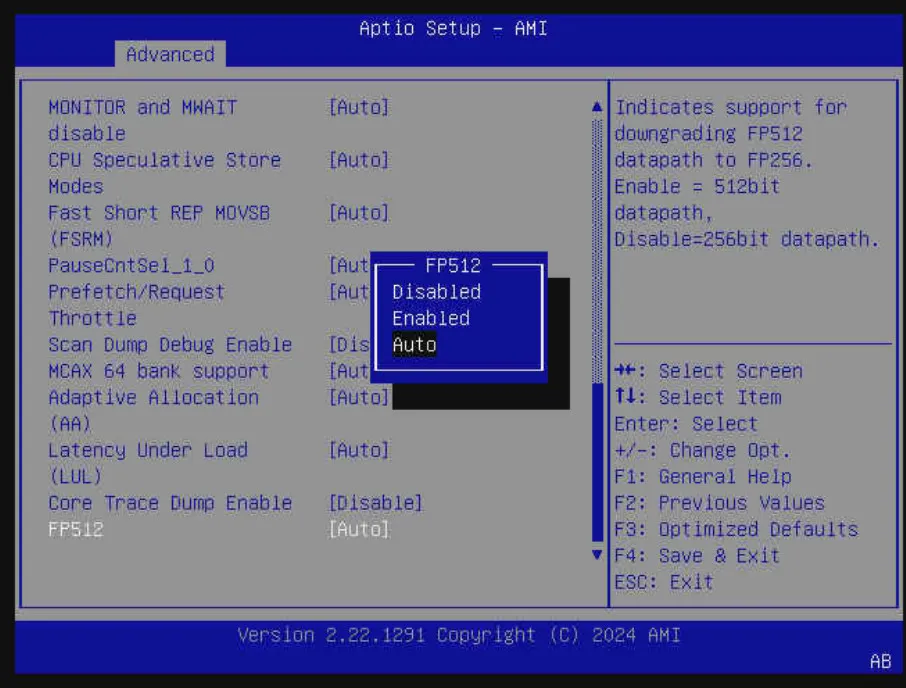Select the MCAX 64 bank support label
This screenshot has height=688, width=906.
[x=158, y=371]
